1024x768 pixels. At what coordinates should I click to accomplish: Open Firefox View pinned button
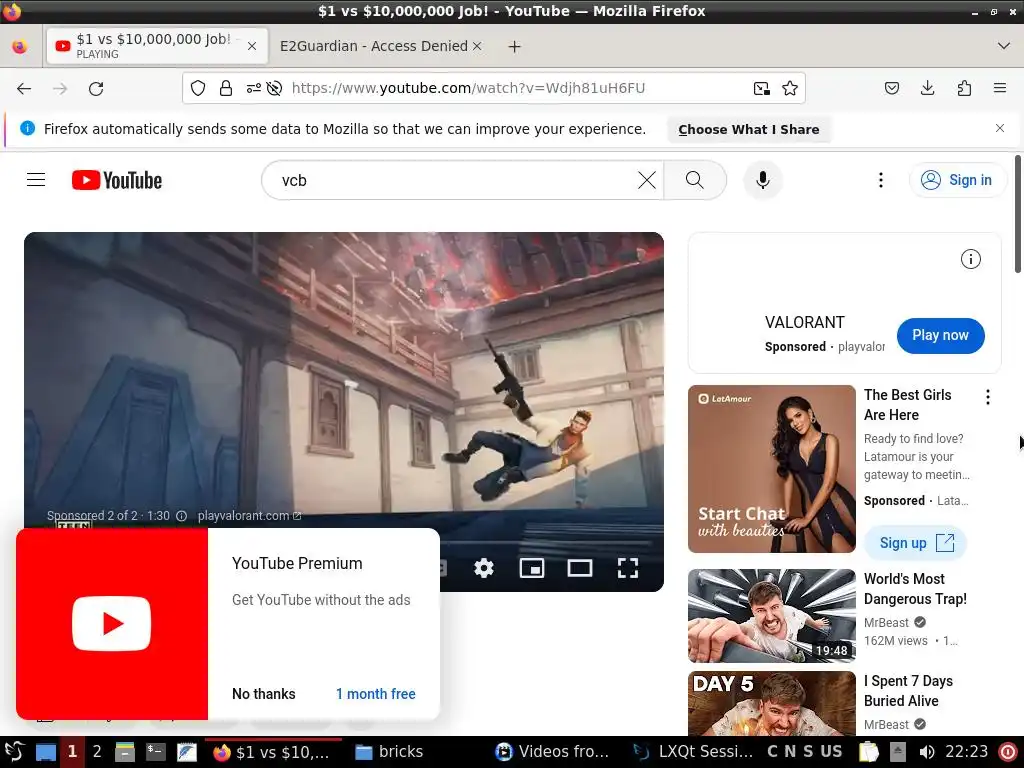[20, 46]
